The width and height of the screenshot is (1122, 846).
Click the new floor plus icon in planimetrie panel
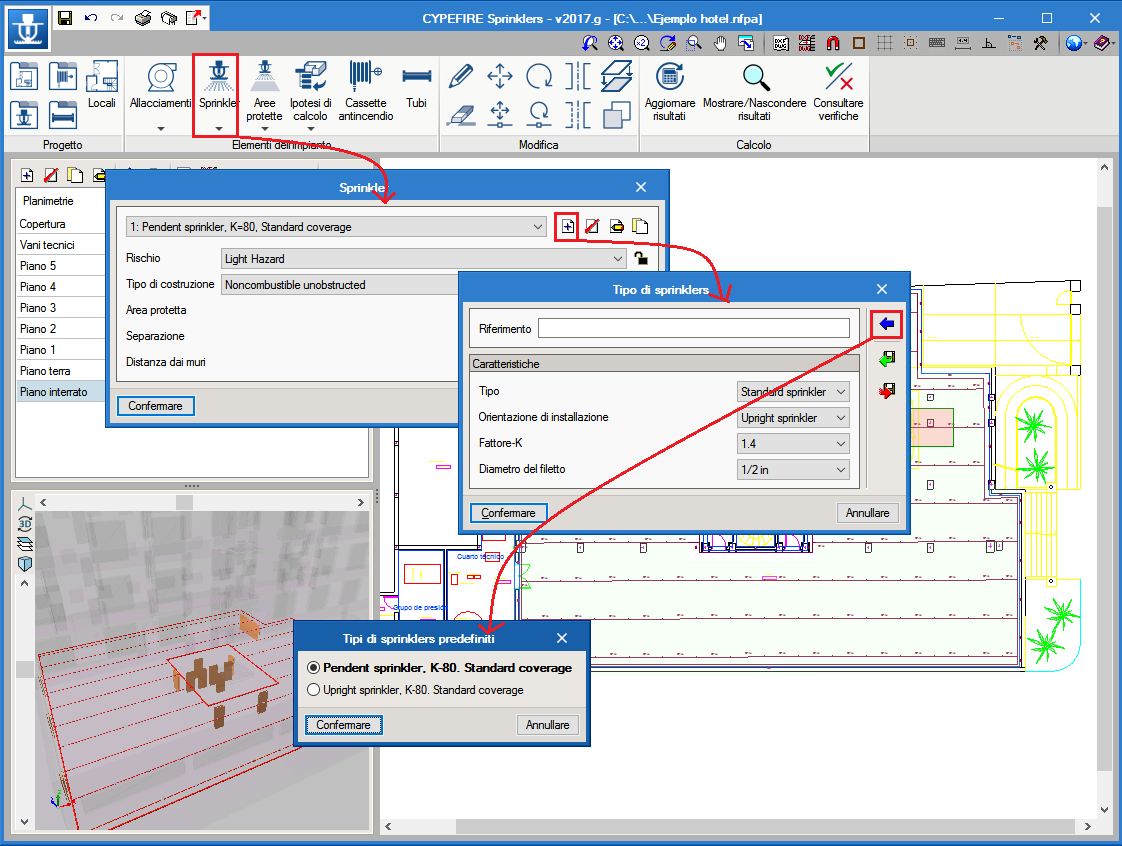27,175
